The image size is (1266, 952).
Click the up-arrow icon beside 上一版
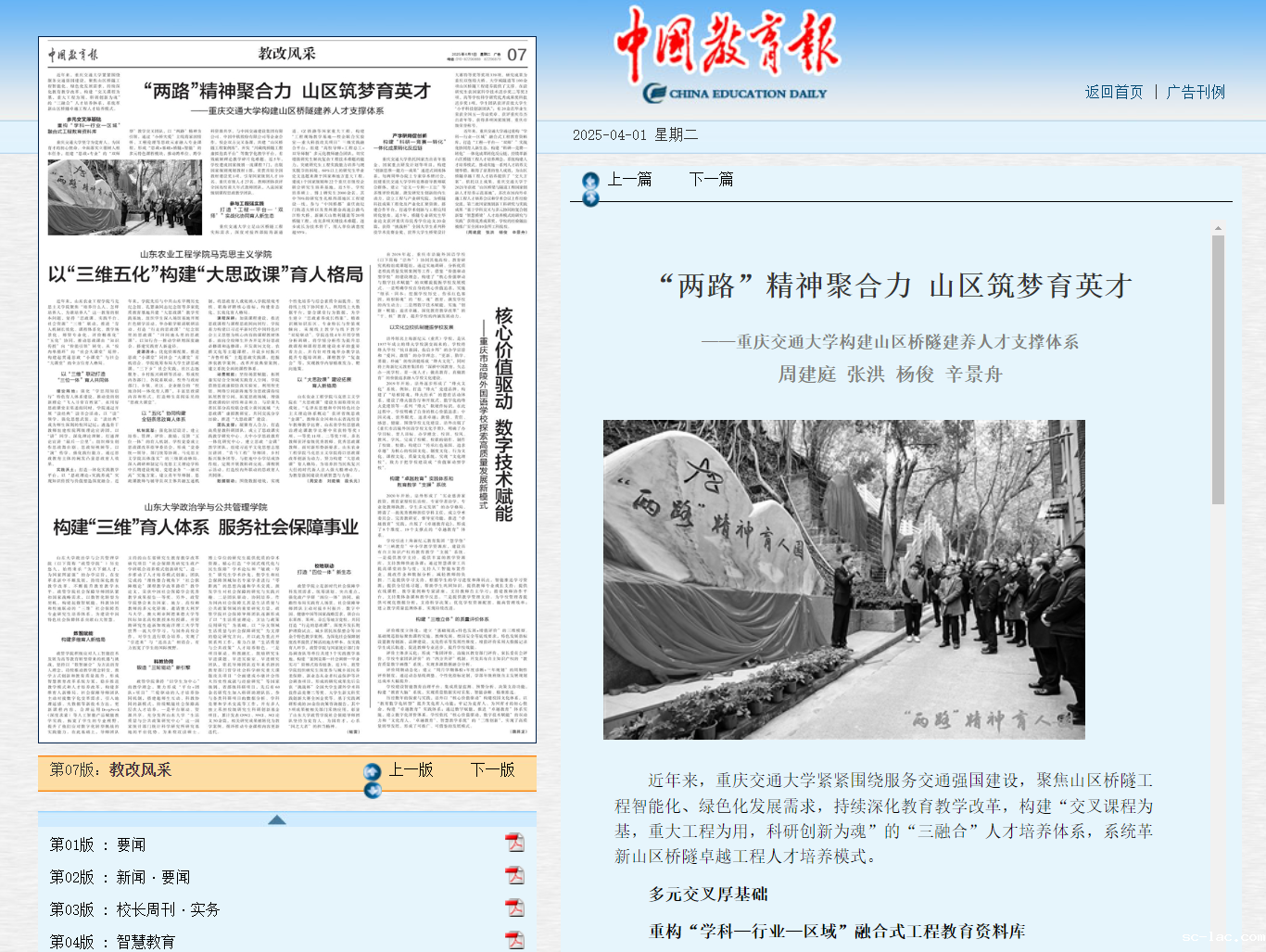(373, 771)
